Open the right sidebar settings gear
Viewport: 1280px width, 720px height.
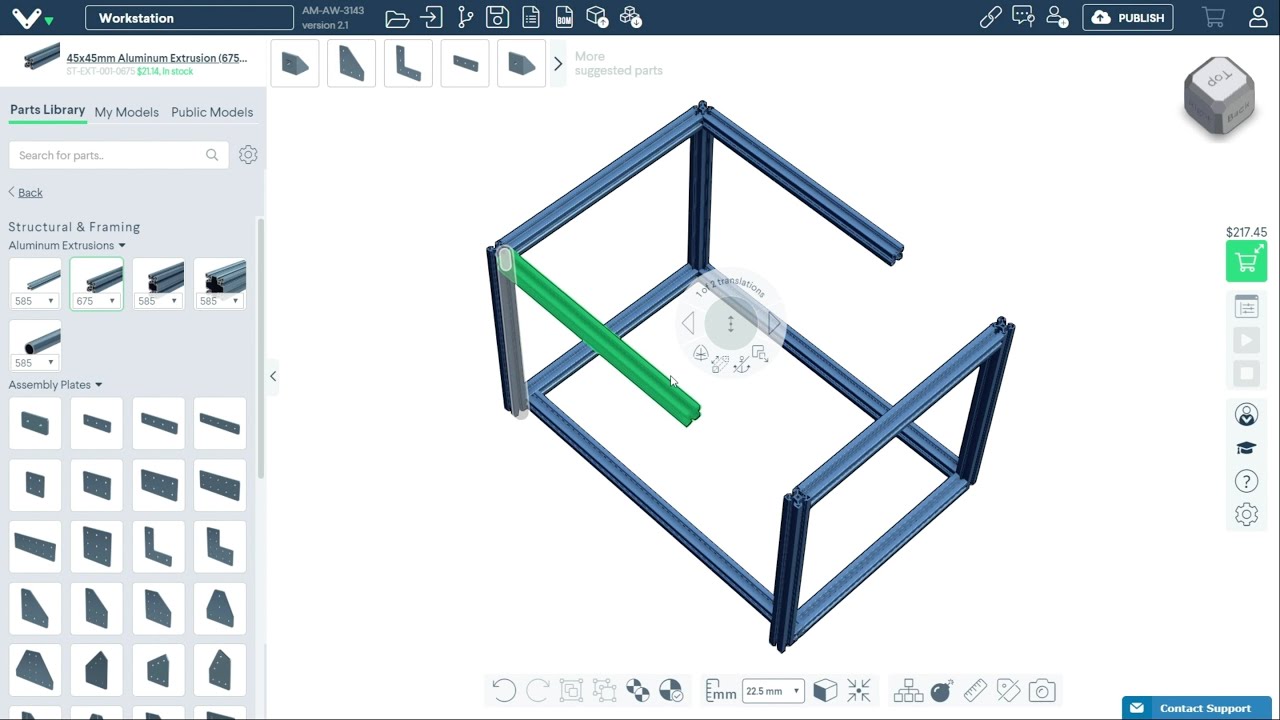1246,514
